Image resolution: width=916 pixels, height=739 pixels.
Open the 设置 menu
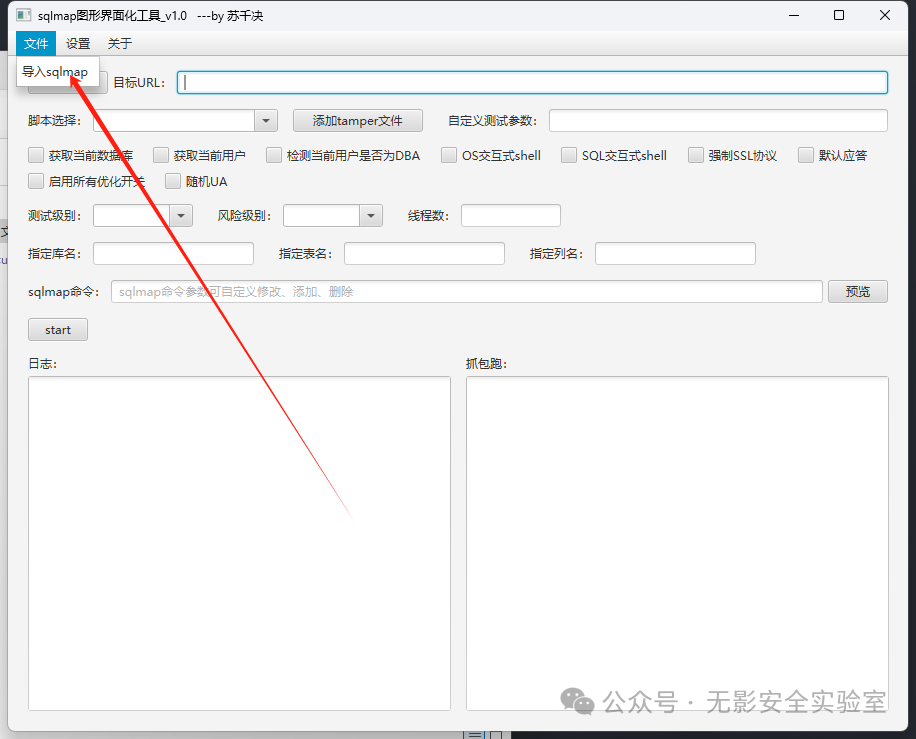pyautogui.click(x=78, y=44)
